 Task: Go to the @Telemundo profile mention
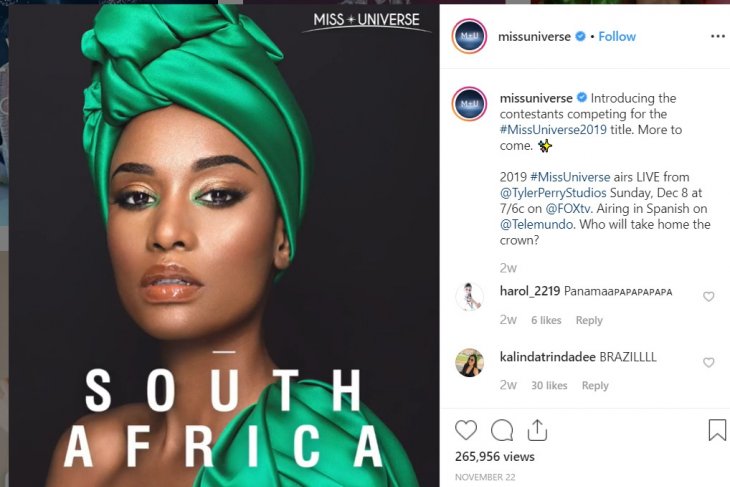tap(536, 225)
